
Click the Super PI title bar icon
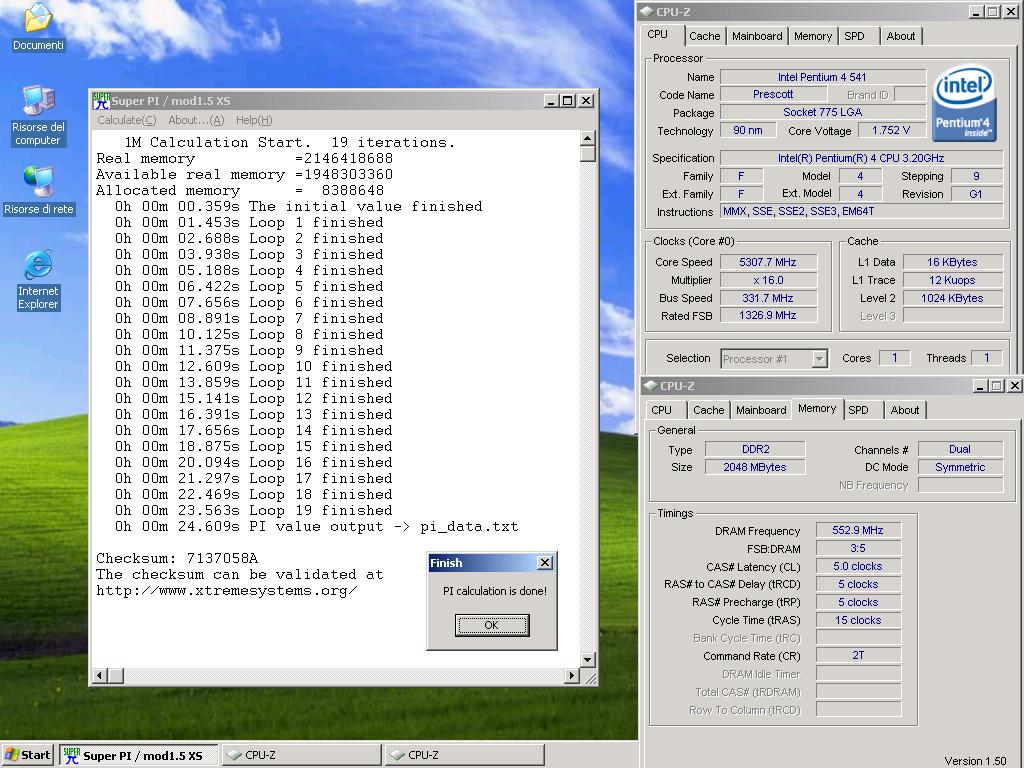101,101
